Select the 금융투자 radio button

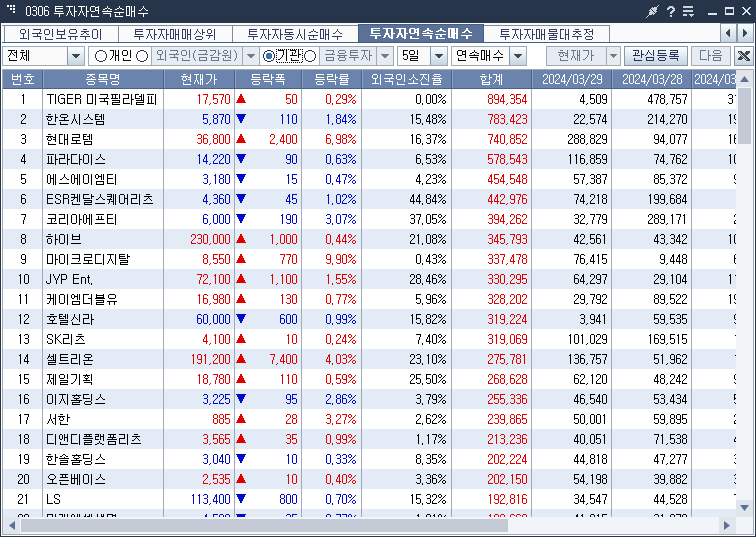click(x=310, y=56)
